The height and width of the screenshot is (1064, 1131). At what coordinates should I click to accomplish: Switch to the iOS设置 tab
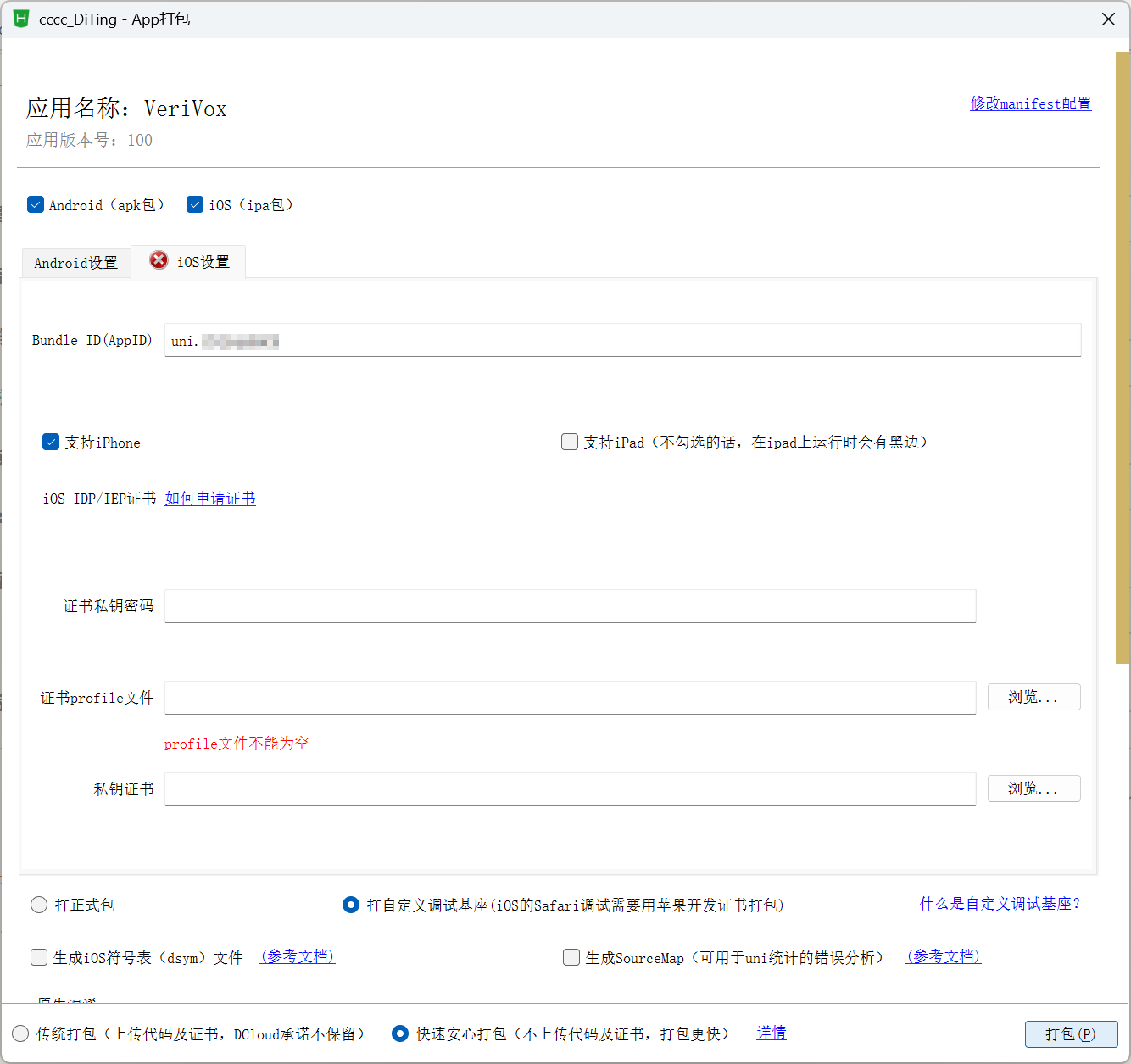coord(188,261)
